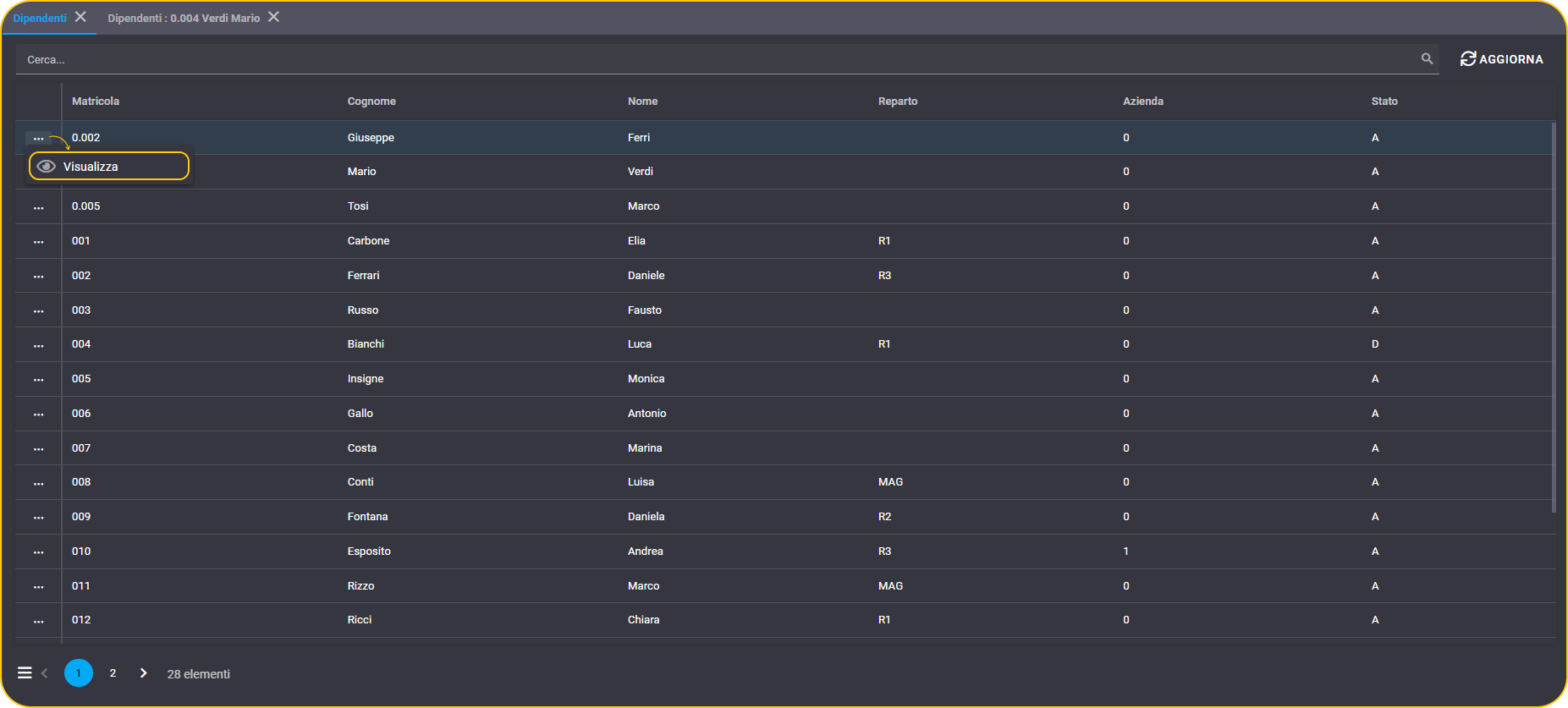The image size is (1568, 708).
Task: Close the 0.004 Verdi Mario tab
Action: pos(273,17)
